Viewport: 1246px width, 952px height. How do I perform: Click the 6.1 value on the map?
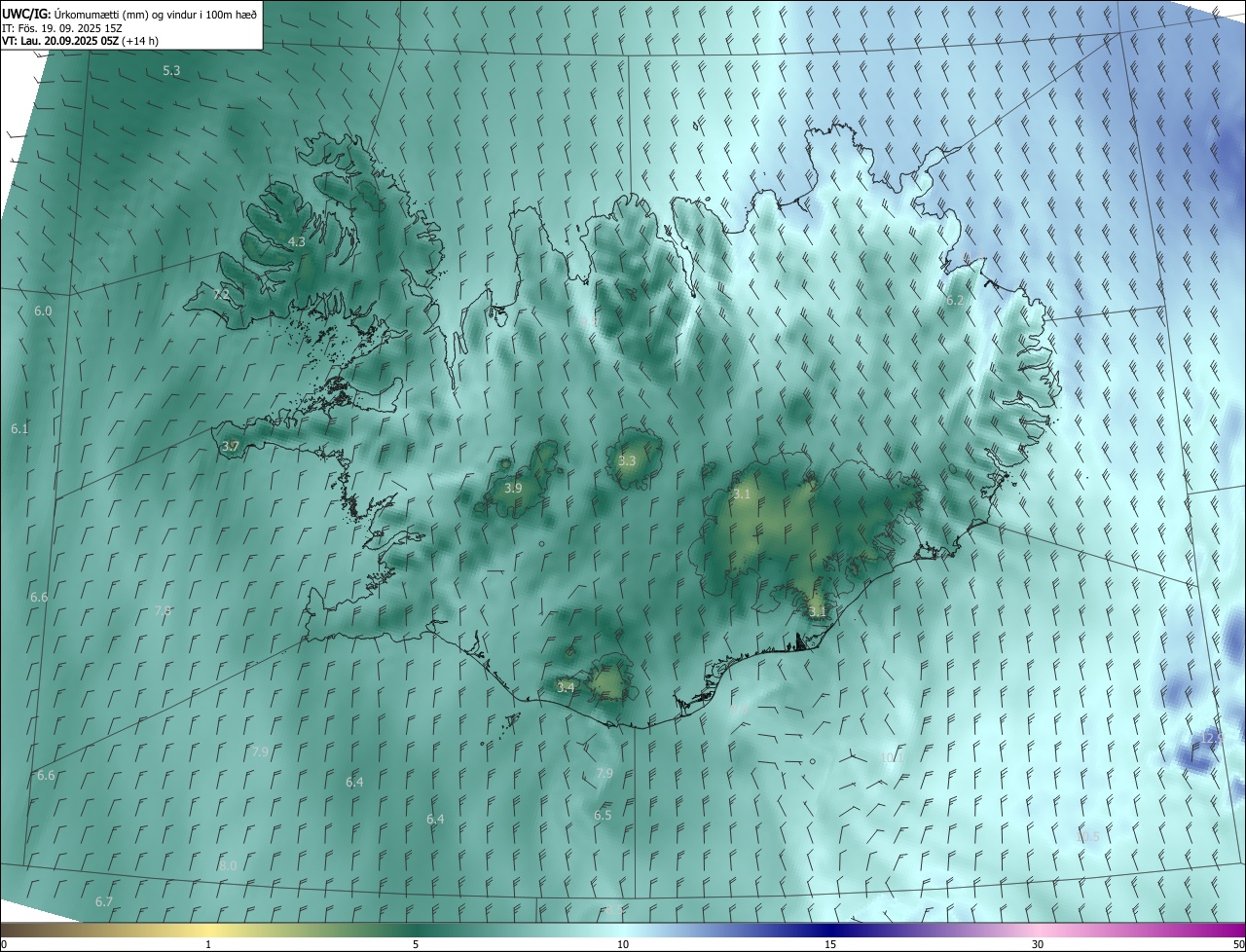click(19, 428)
